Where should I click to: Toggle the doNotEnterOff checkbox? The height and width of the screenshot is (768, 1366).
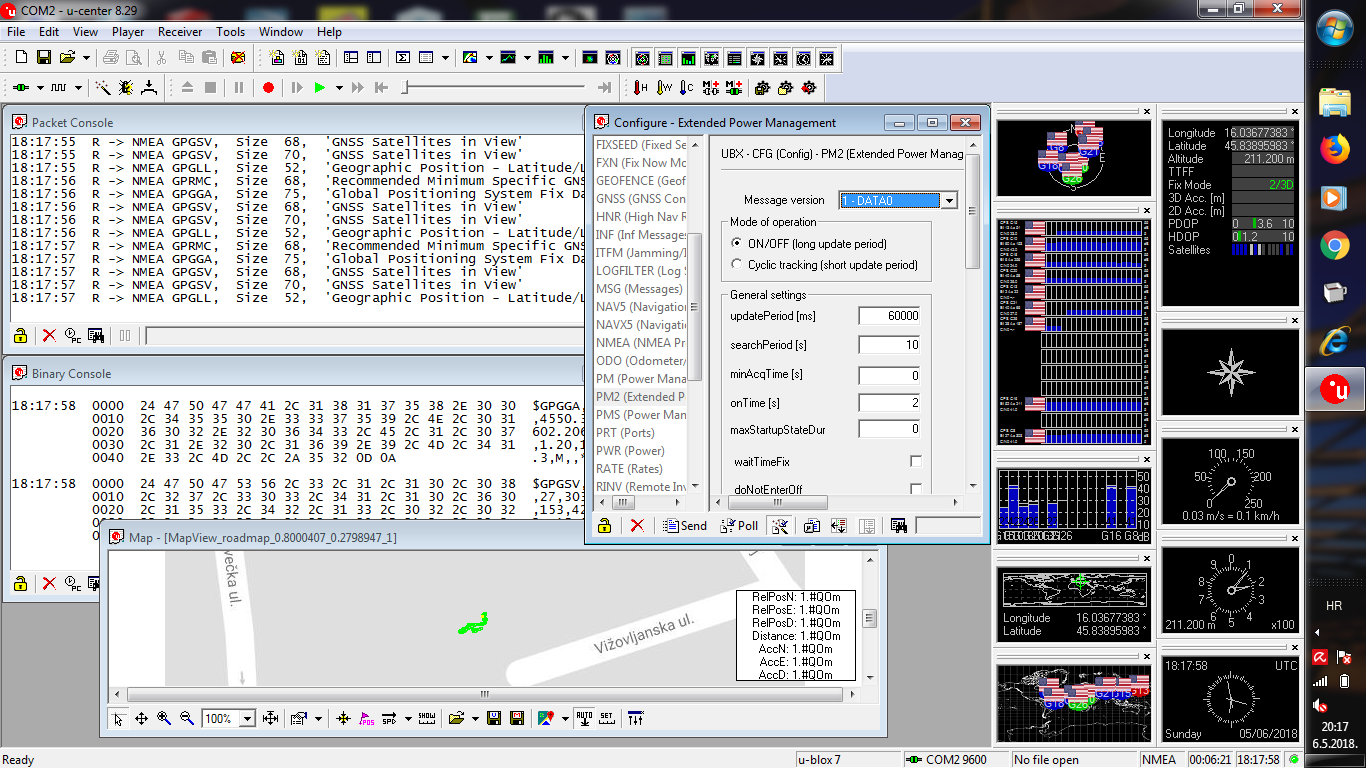915,489
